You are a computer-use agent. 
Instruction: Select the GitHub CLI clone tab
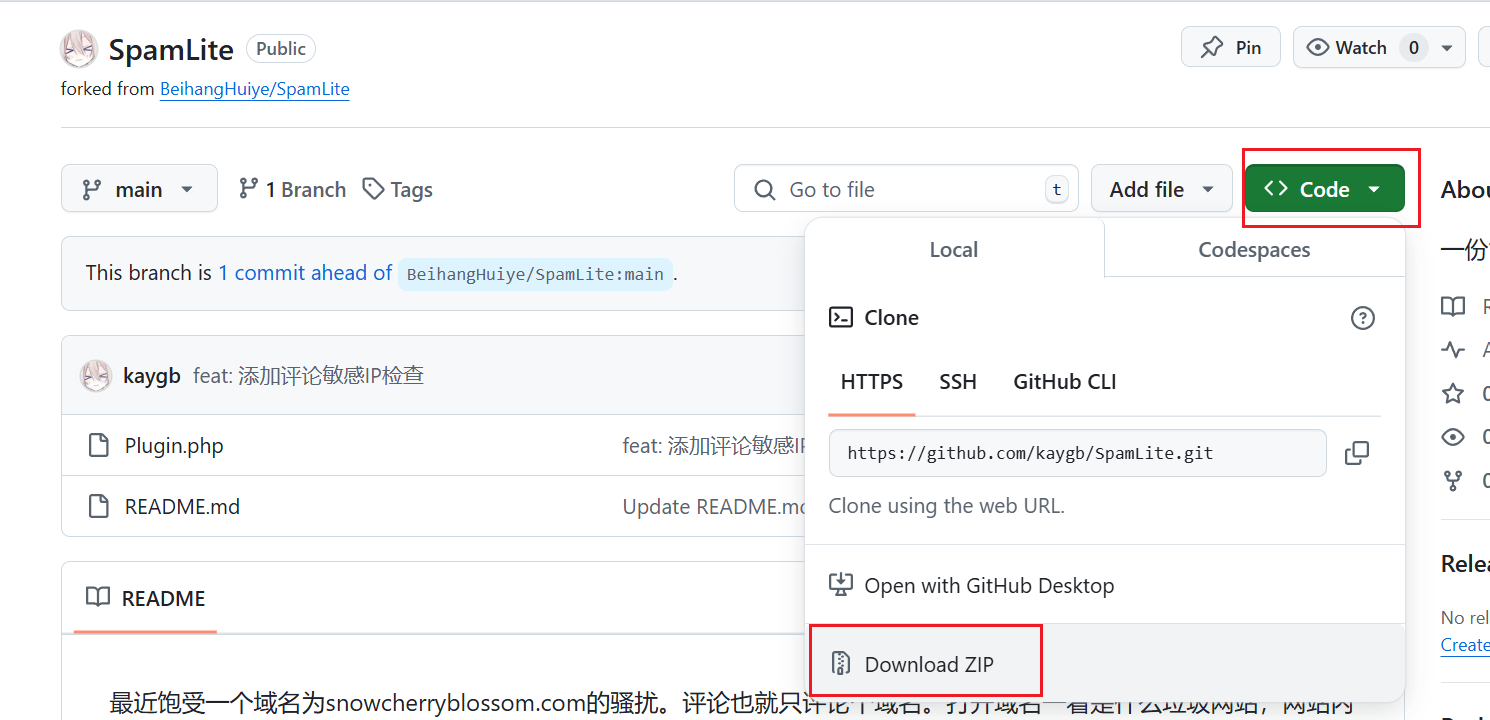(1065, 382)
